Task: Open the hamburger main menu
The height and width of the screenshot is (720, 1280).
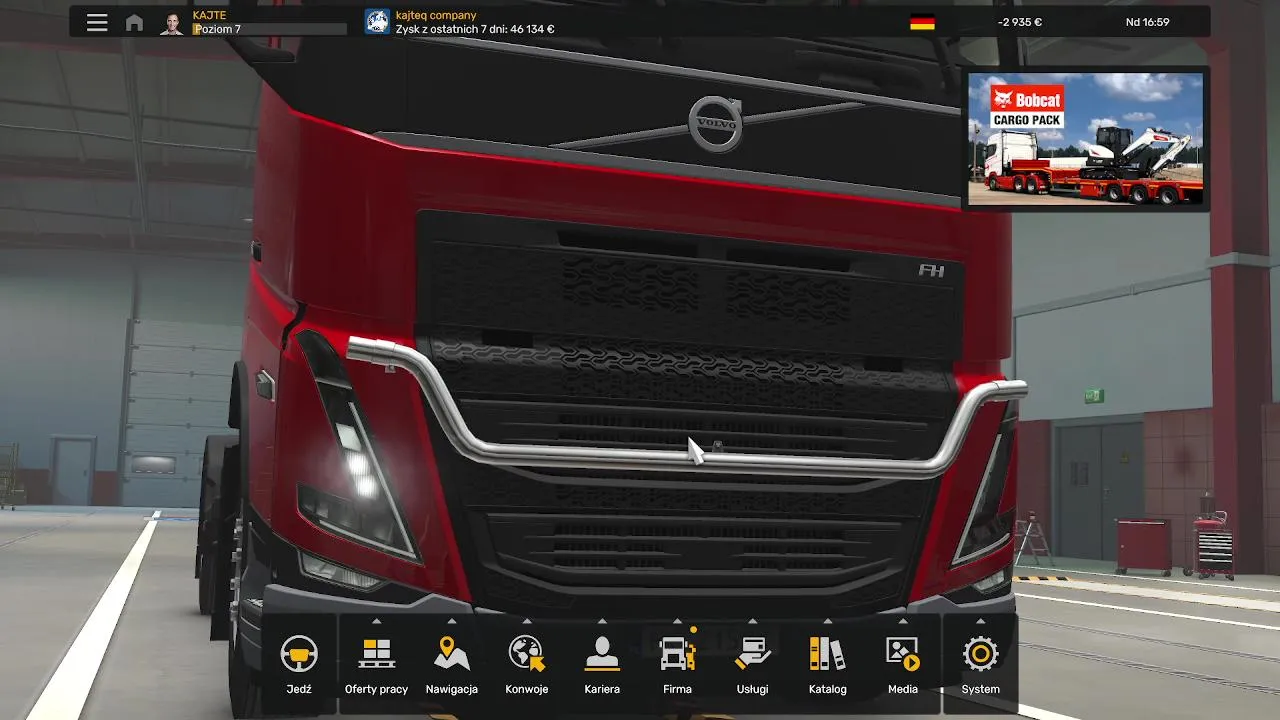Action: [97, 22]
